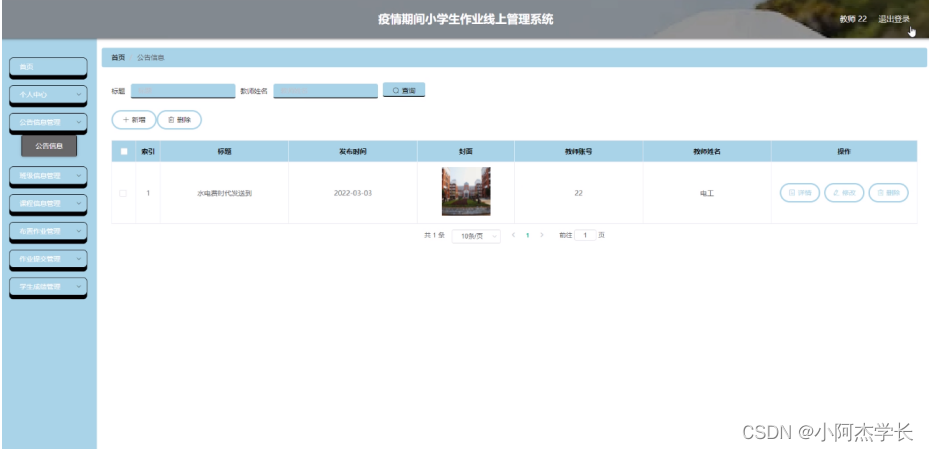This screenshot has width=929, height=451.
Task: Expand the 课程信息管理 sidebar menu
Action: pos(48,204)
